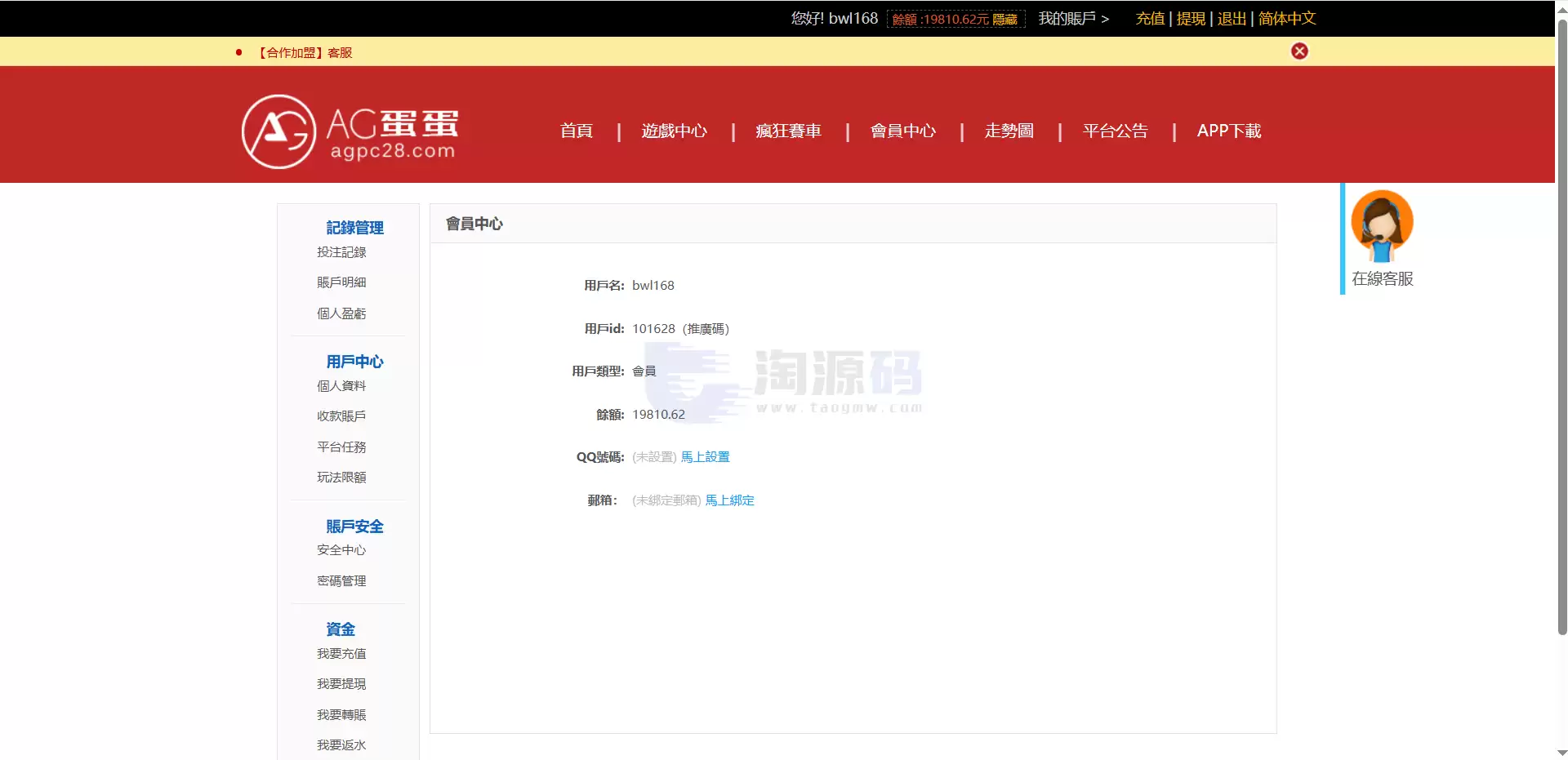The width and height of the screenshot is (1568, 760).
Task: Open 遊戲中心 navigation item
Action: (x=675, y=131)
